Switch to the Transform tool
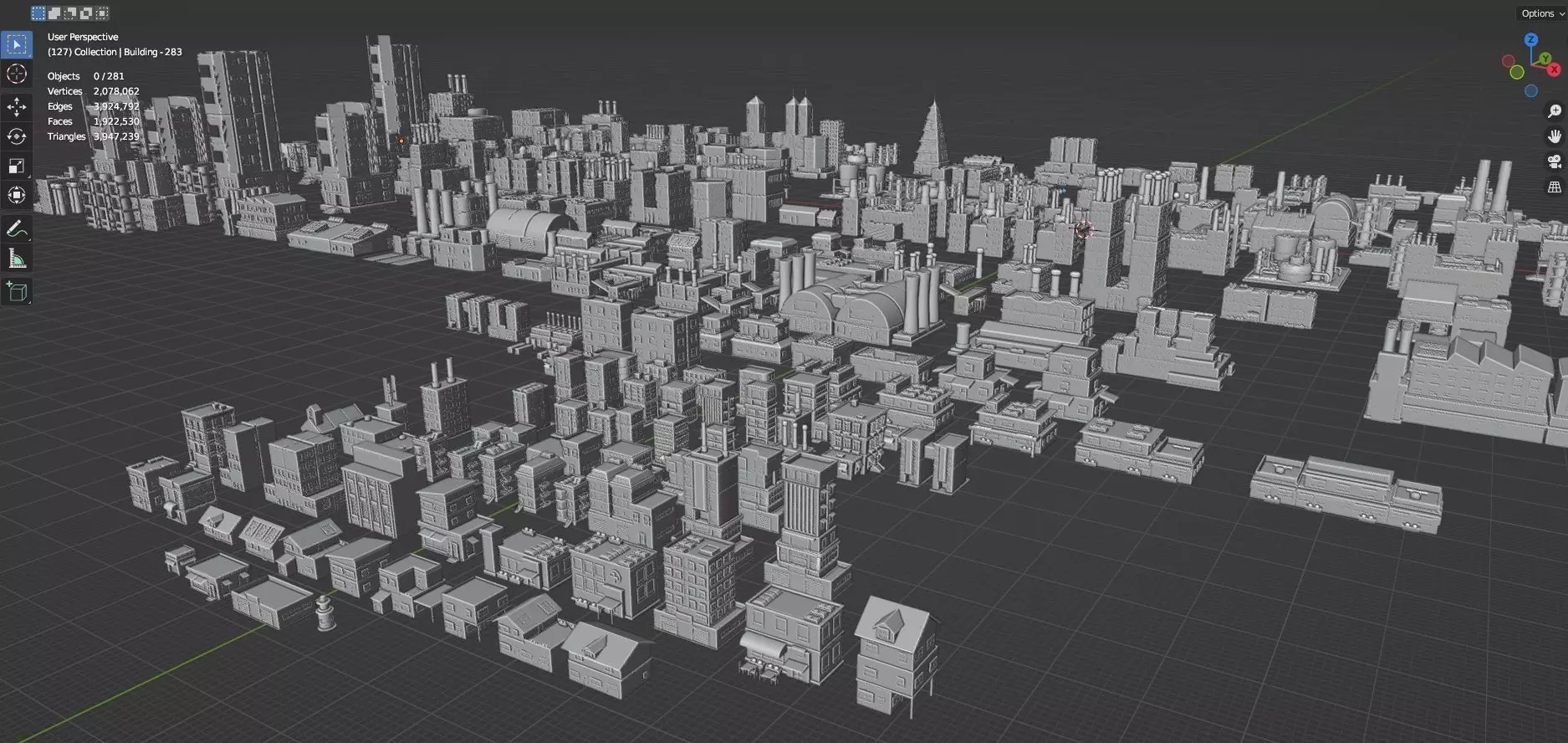The height and width of the screenshot is (743, 1568). [x=17, y=195]
